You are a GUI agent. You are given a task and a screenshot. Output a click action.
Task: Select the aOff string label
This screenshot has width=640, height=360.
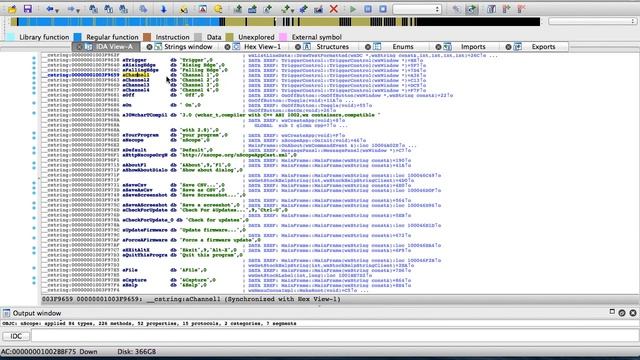click(129, 95)
